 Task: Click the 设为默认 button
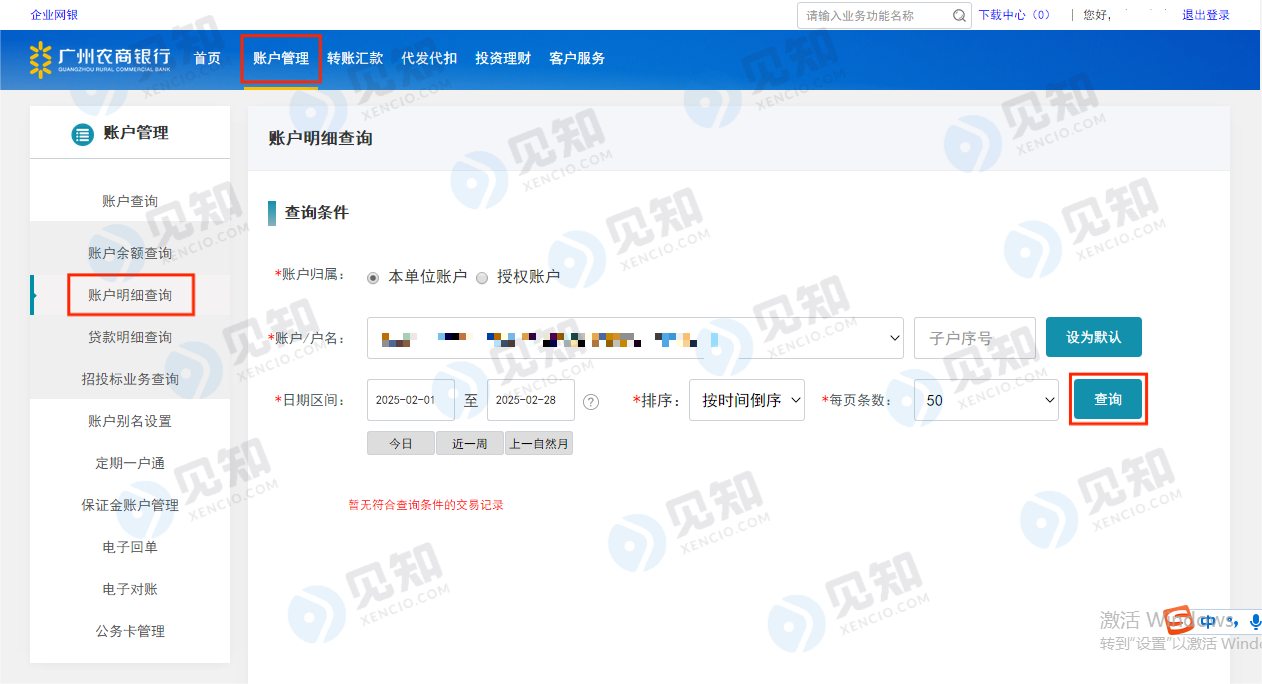click(x=1093, y=337)
